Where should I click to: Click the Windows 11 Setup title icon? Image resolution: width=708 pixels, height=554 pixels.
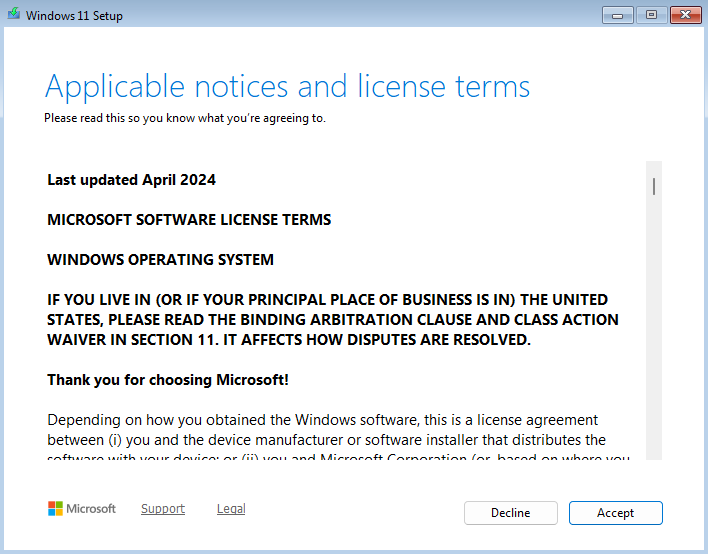click(14, 14)
